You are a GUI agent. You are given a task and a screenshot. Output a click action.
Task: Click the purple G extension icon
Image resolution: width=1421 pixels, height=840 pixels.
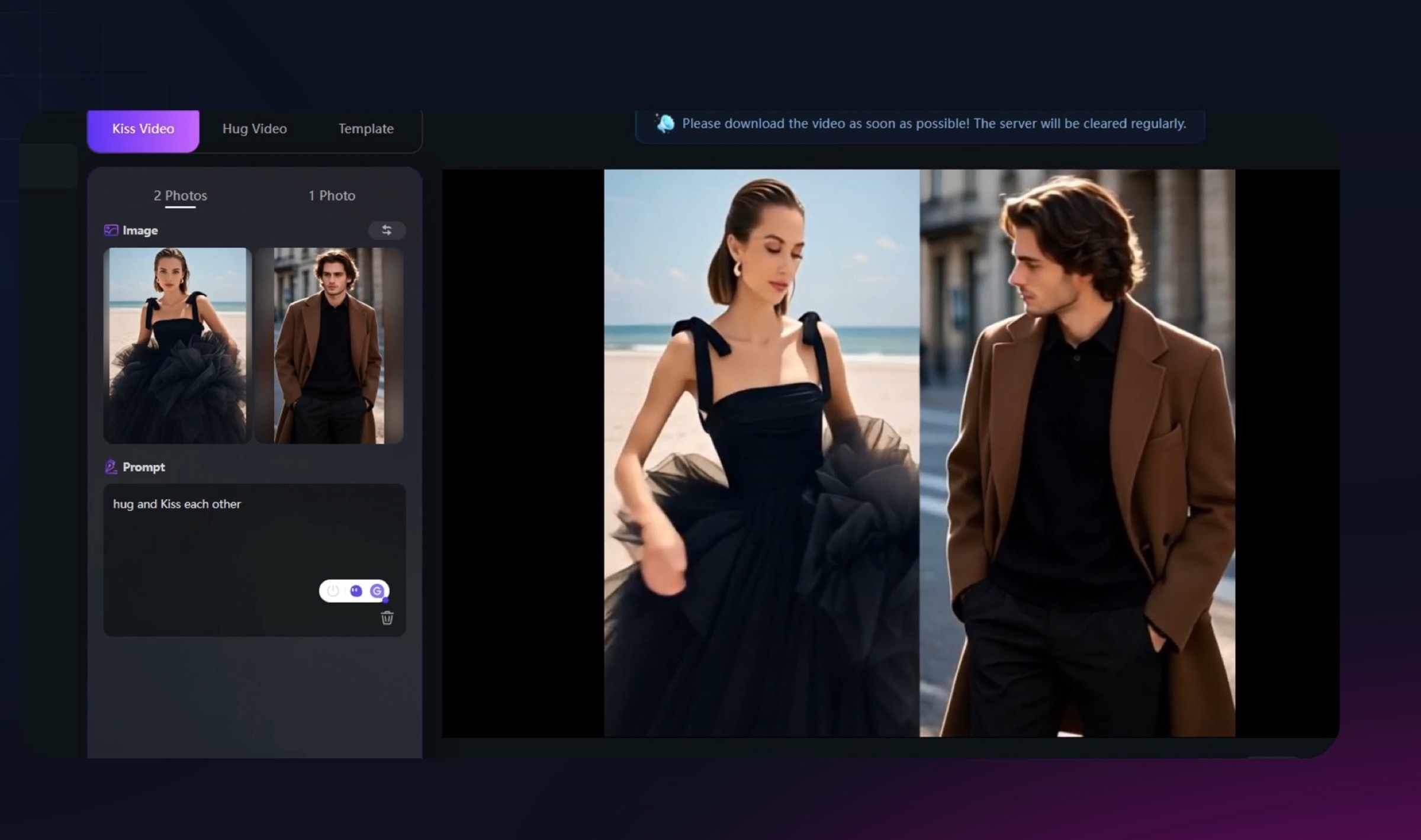[377, 591]
